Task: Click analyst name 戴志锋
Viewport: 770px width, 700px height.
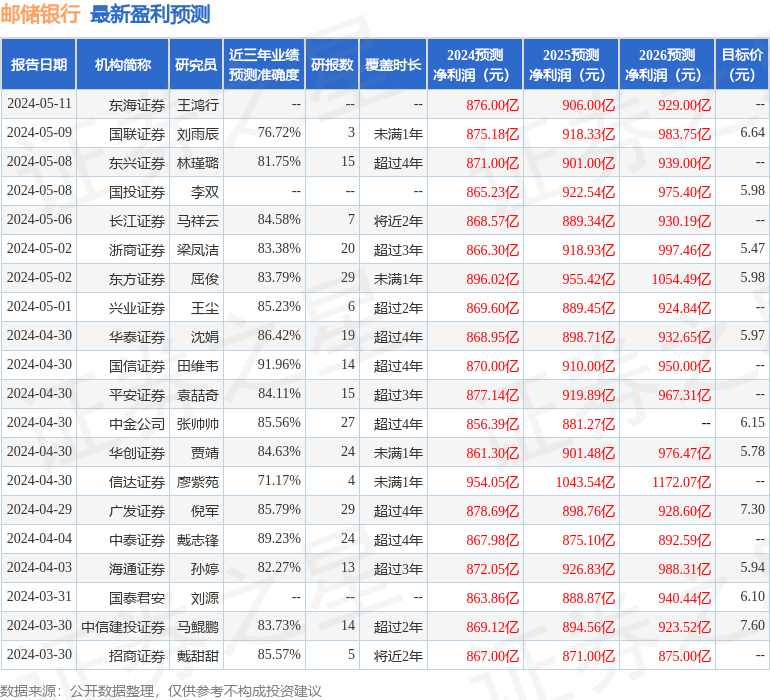Action: tap(198, 540)
